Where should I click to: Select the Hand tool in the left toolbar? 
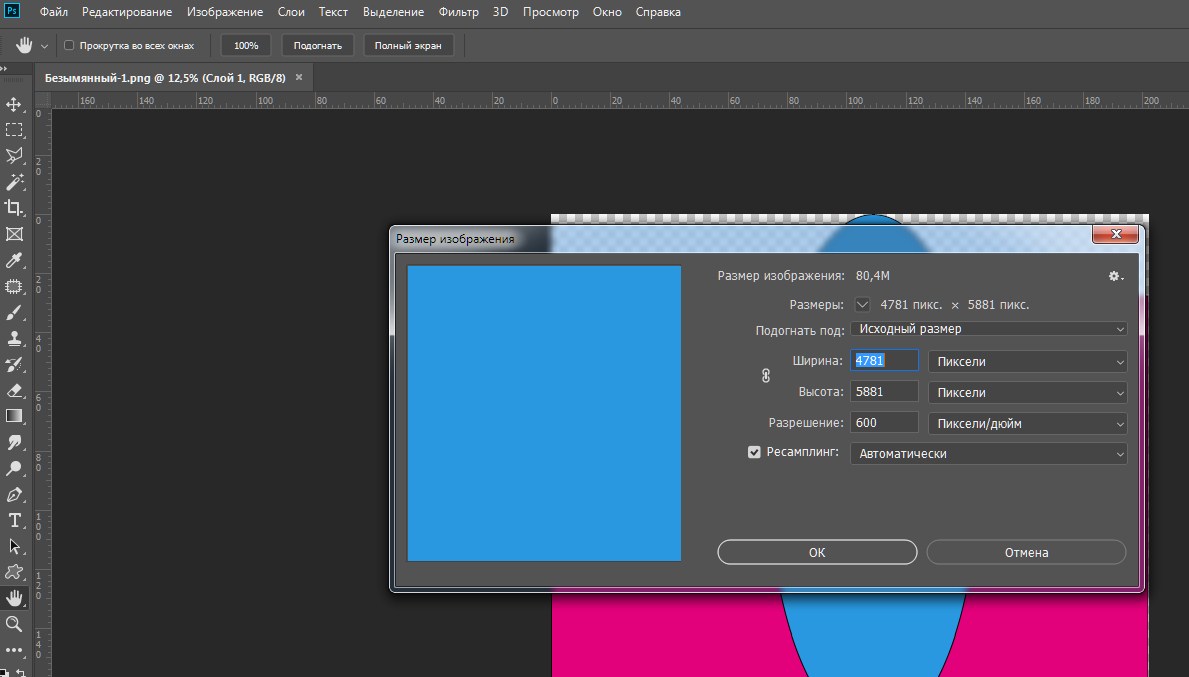click(x=14, y=598)
